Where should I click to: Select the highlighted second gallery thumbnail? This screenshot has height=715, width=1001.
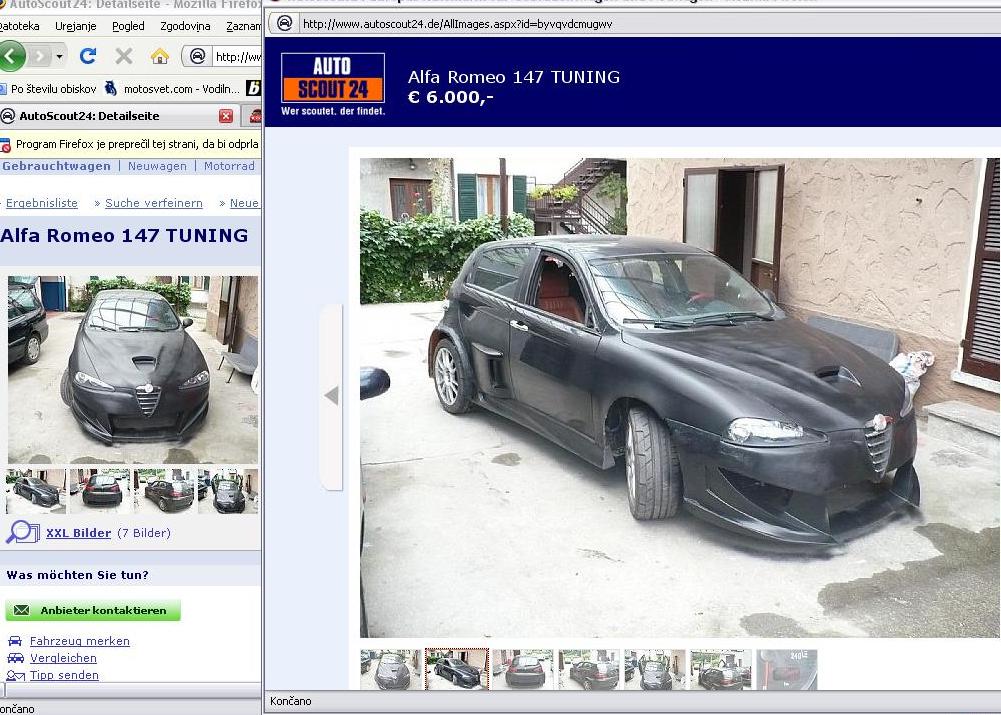(457, 669)
